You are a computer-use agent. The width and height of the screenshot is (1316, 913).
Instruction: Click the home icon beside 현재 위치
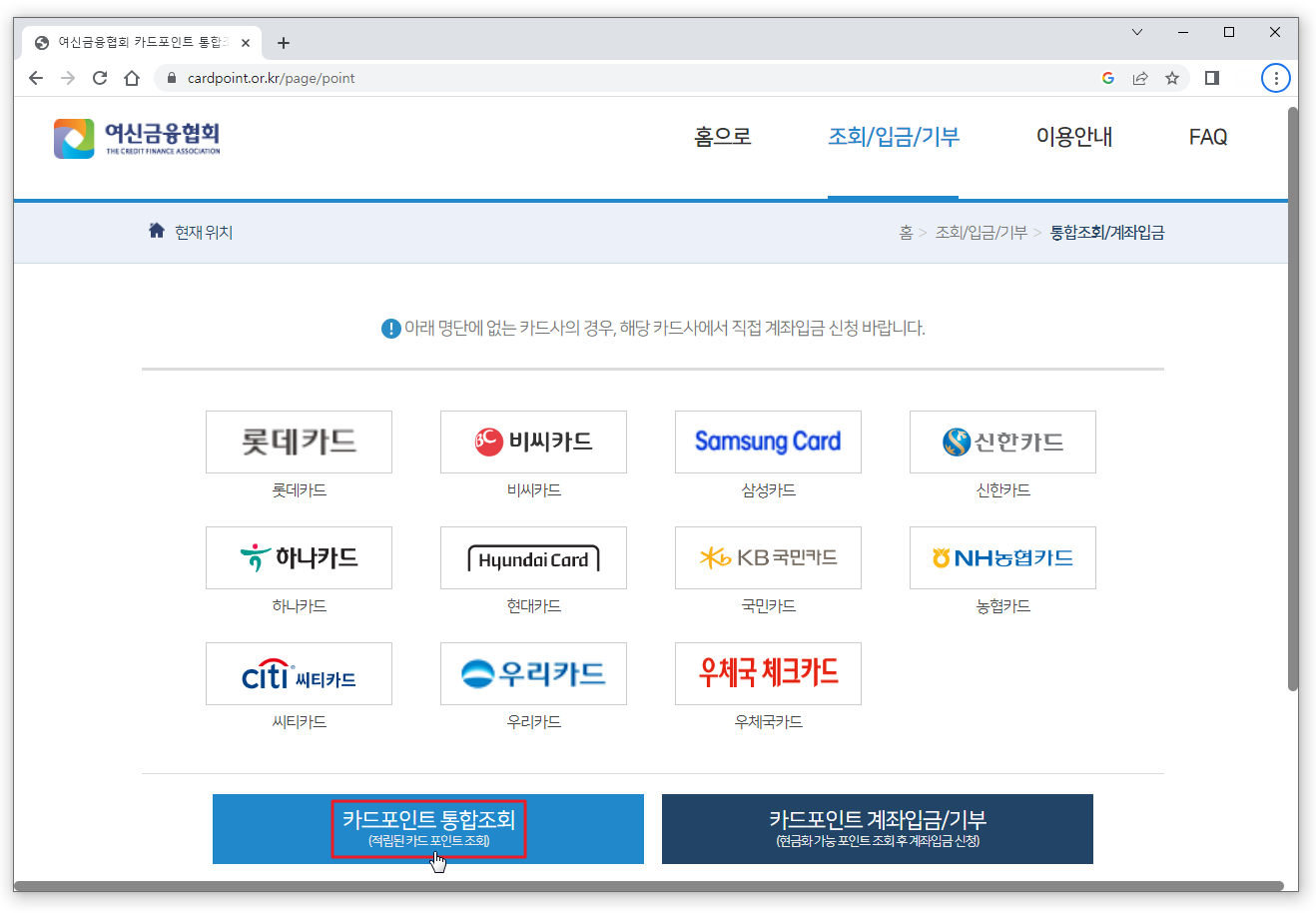157,231
